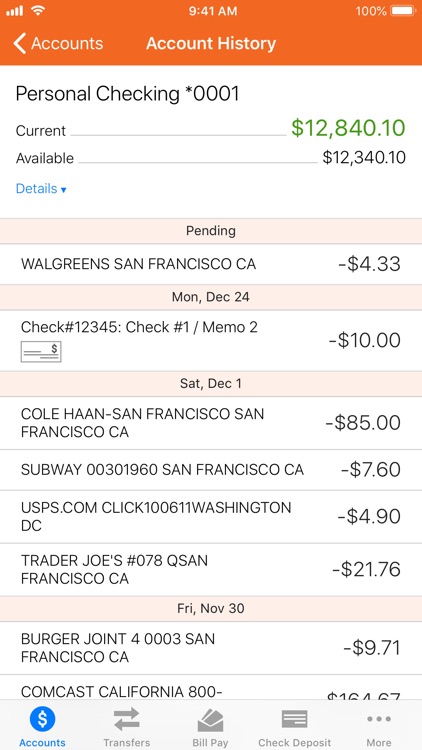Viewport: 422px width, 750px height.
Task: Open the check image thumbnail icon
Action: [x=41, y=352]
